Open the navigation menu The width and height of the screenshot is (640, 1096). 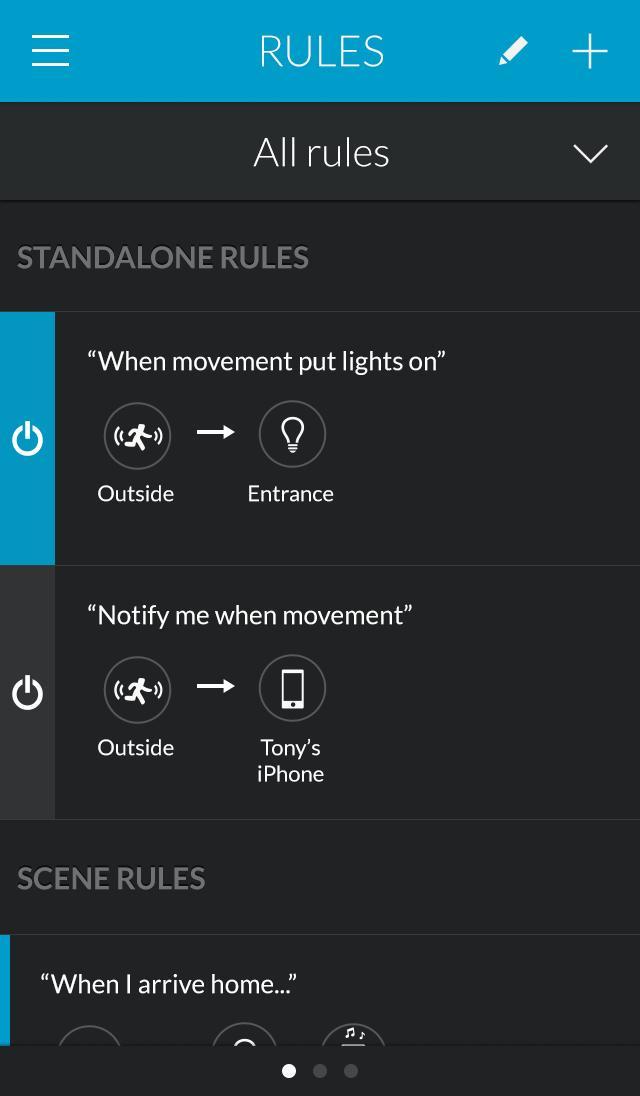click(x=49, y=50)
